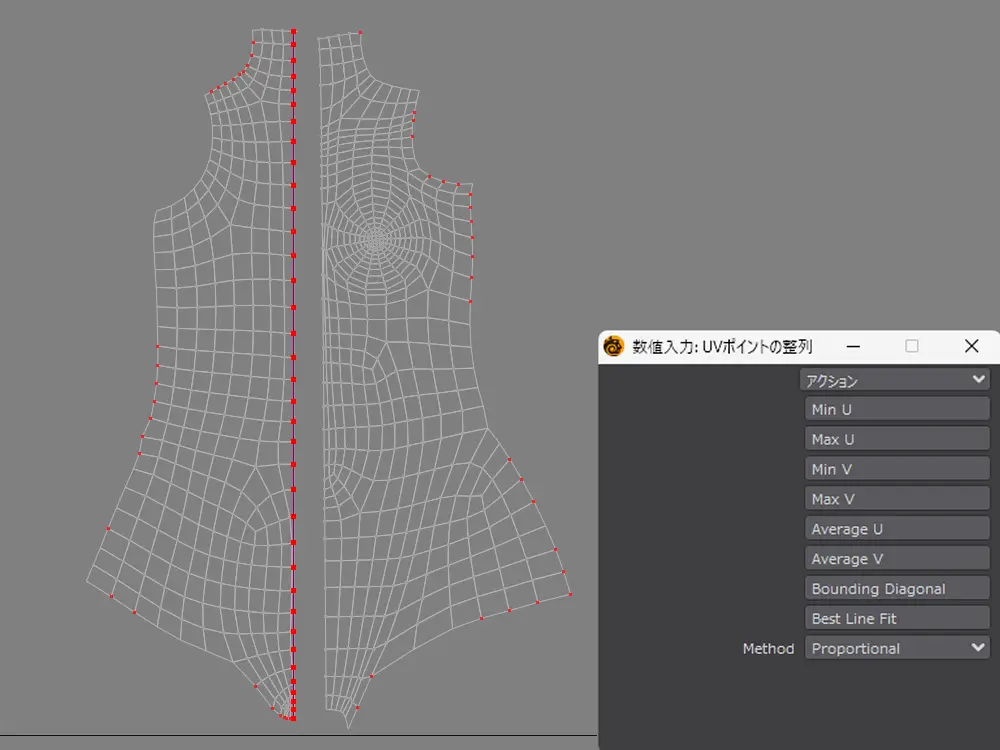
Task: Click the 数値入力: UVポイントの整列 title text
Action: point(722,347)
